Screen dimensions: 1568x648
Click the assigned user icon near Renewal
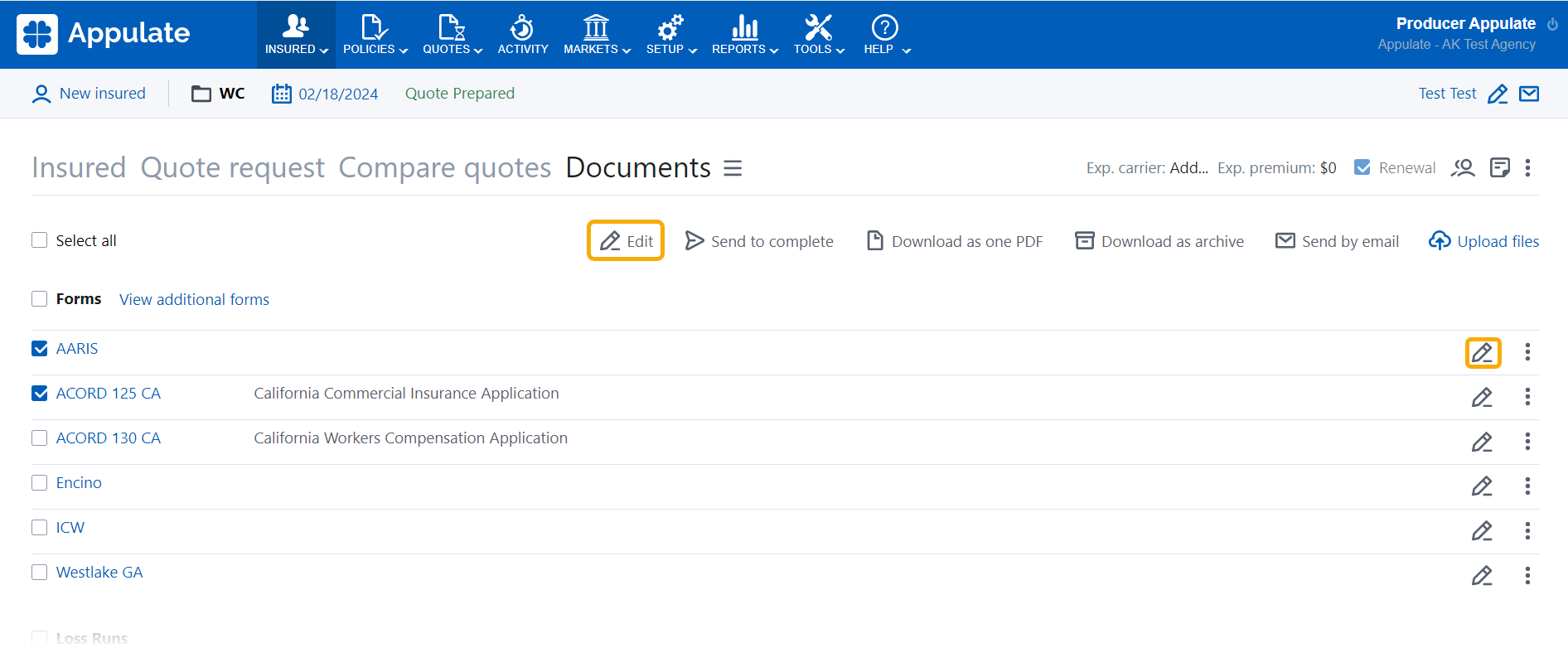coord(1463,168)
